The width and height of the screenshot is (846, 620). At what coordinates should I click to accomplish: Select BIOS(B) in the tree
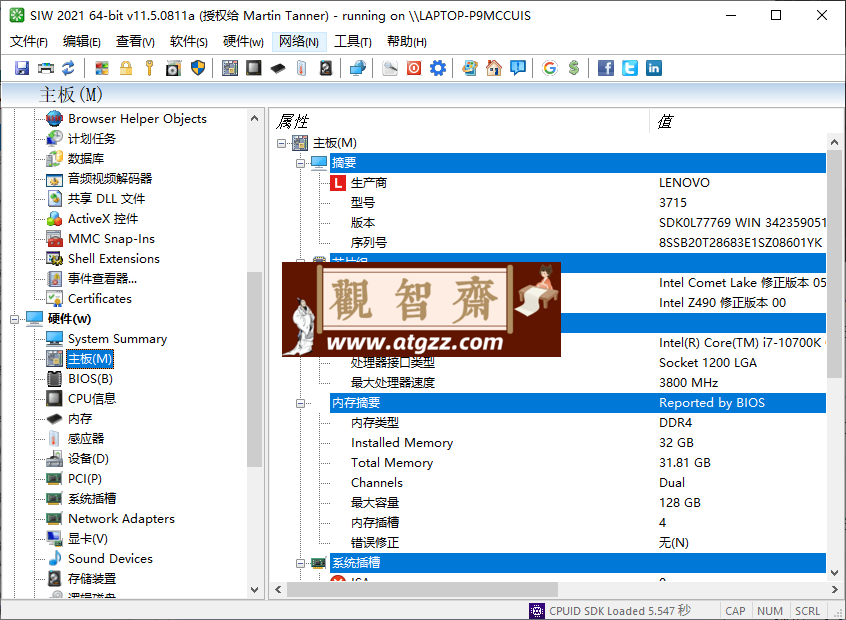click(90, 379)
